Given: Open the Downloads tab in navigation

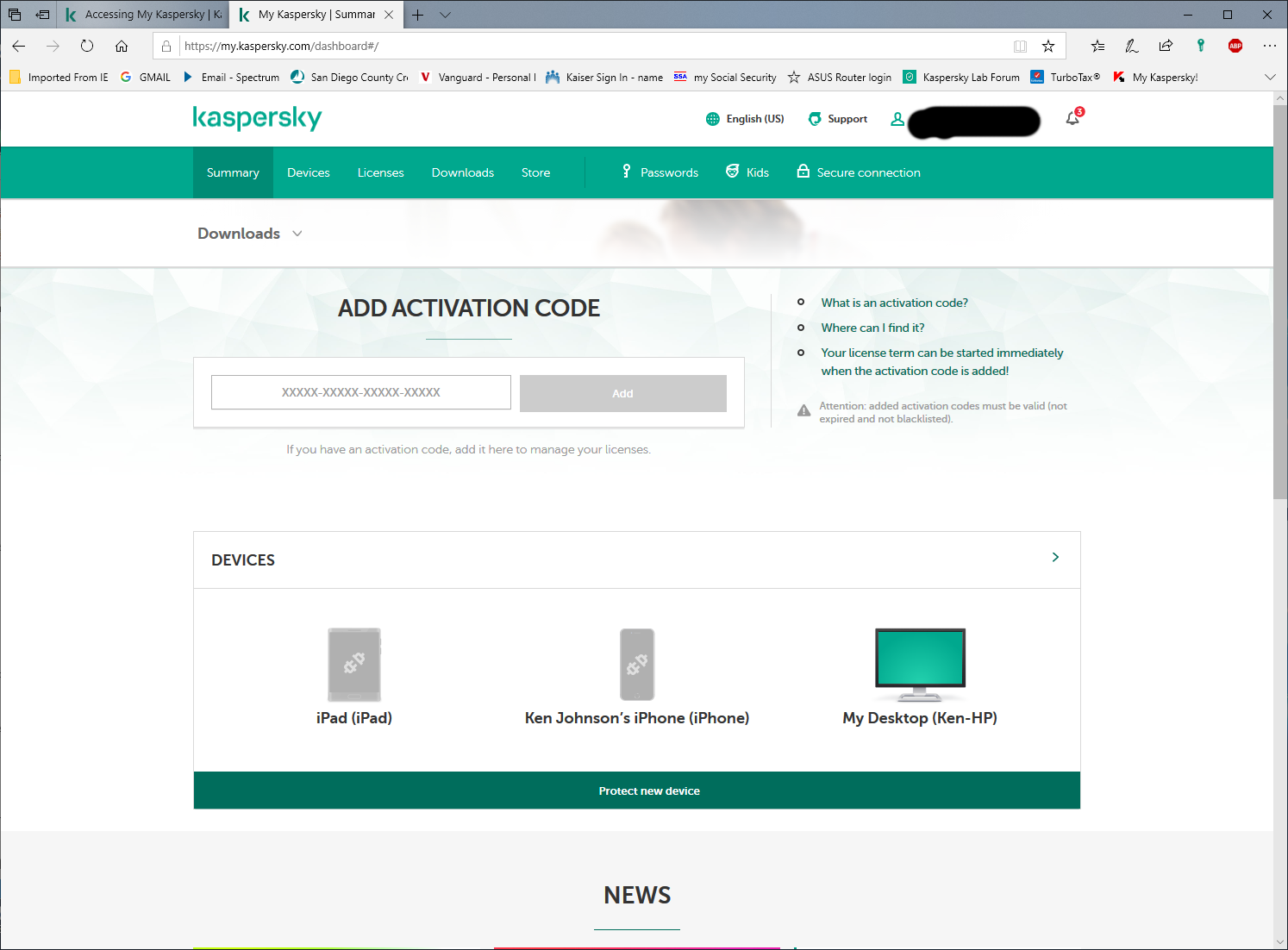Looking at the screenshot, I should [463, 172].
